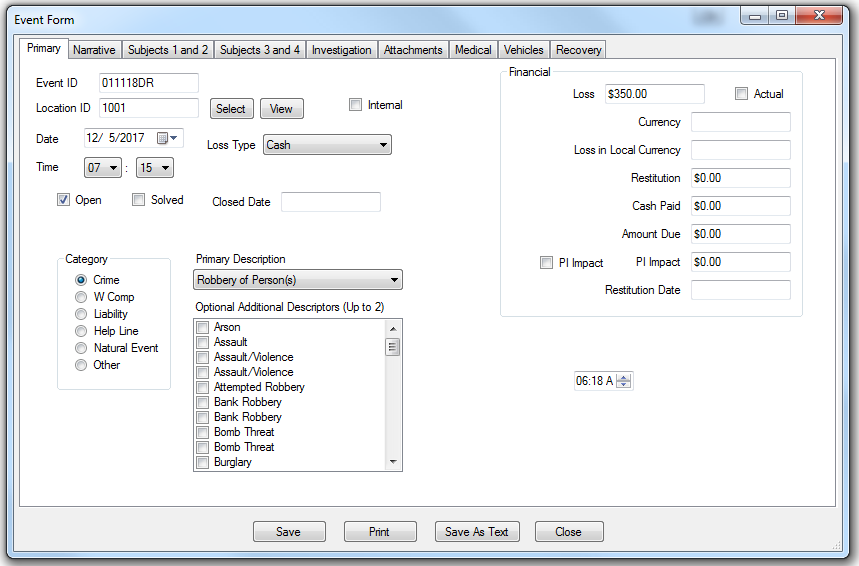Choose the Liability radio option
Viewport: 859px width, 566px height.
(x=82, y=314)
